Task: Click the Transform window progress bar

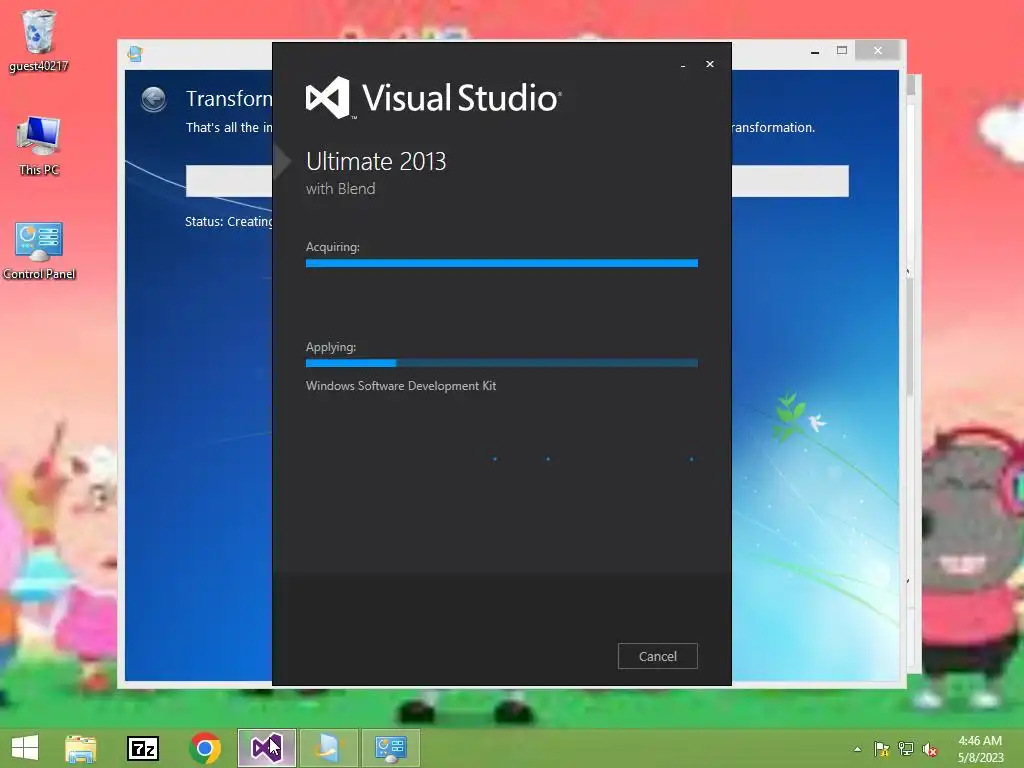Action: (x=790, y=181)
